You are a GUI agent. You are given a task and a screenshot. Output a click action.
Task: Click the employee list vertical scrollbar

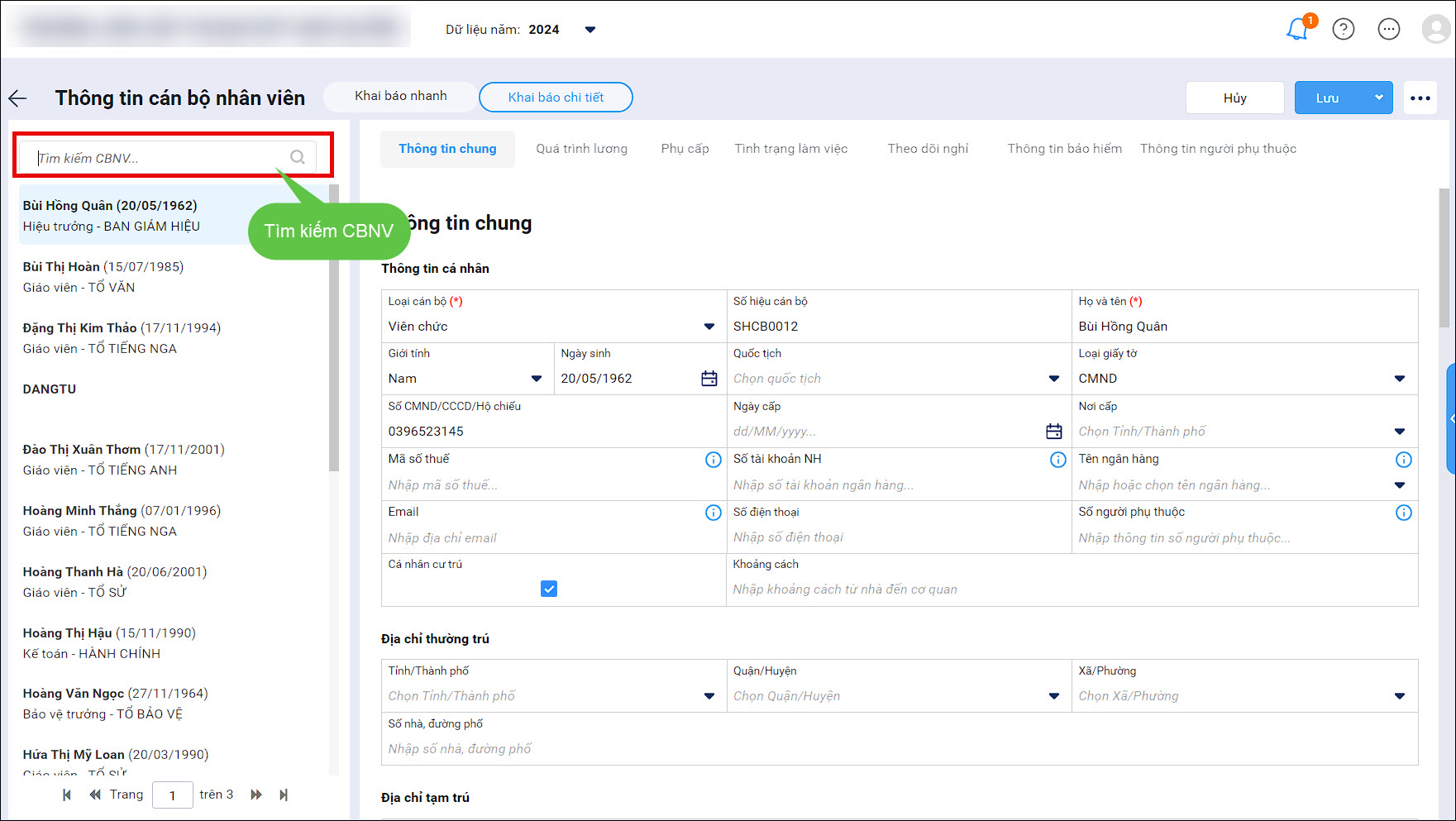pos(334,327)
